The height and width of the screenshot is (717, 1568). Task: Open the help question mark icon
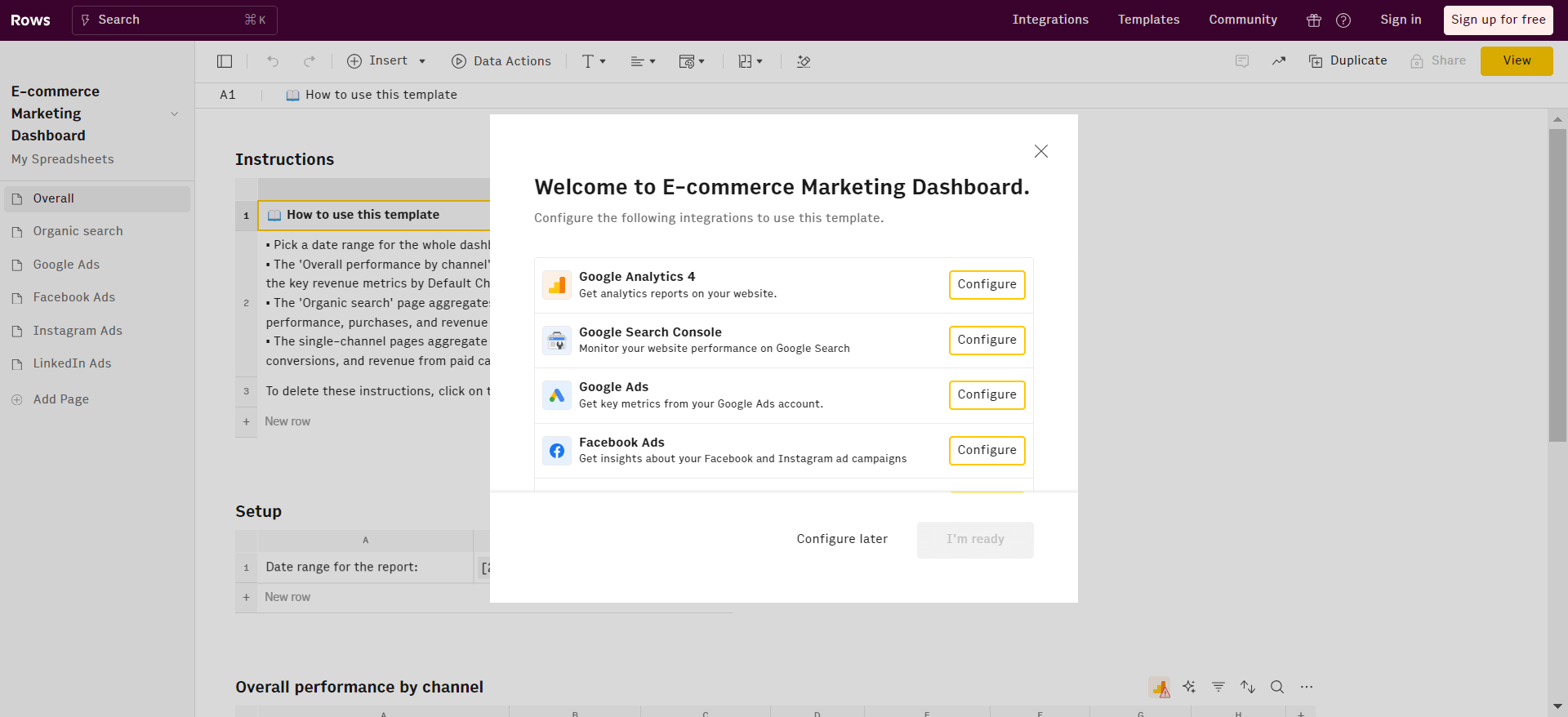coord(1343,20)
